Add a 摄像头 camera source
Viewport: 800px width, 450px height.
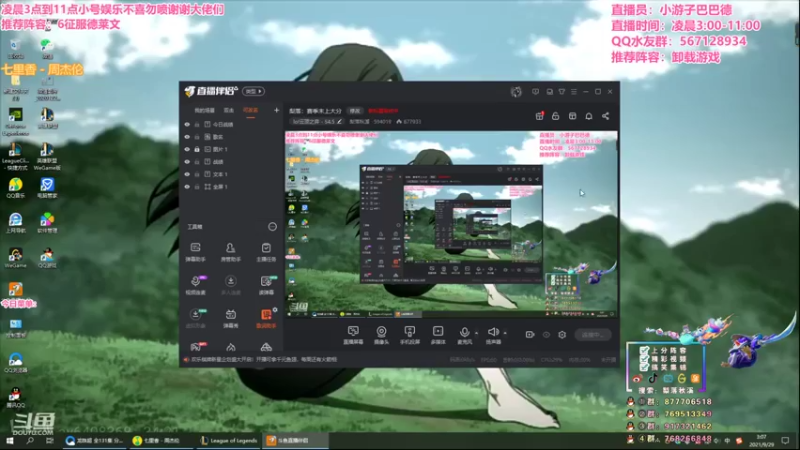click(x=381, y=335)
